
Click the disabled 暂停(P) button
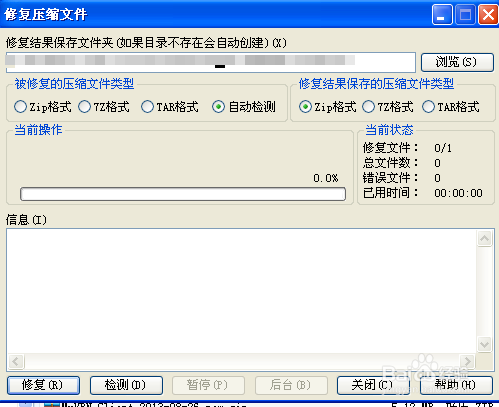click(x=208, y=385)
